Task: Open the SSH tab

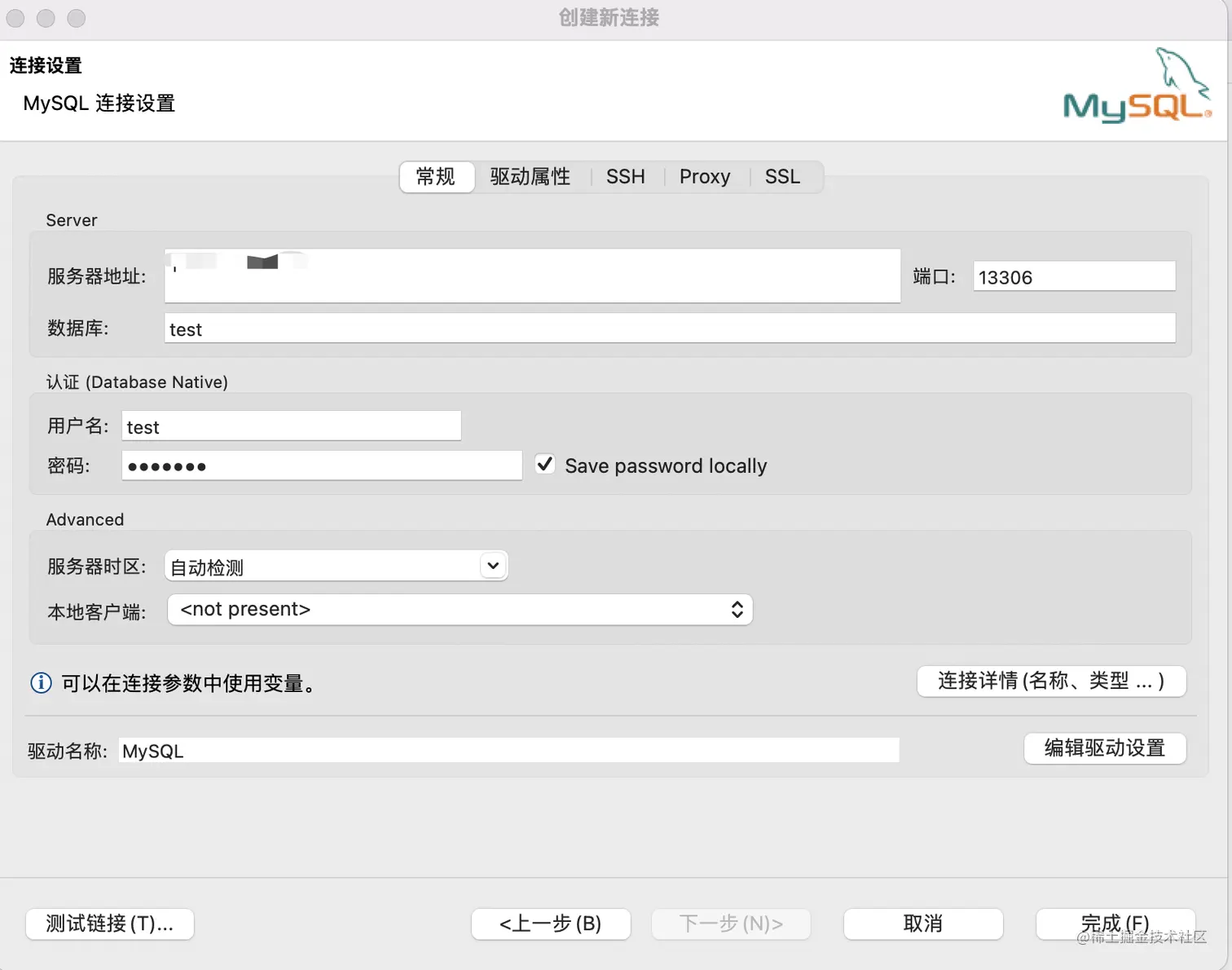Action: coord(626,177)
